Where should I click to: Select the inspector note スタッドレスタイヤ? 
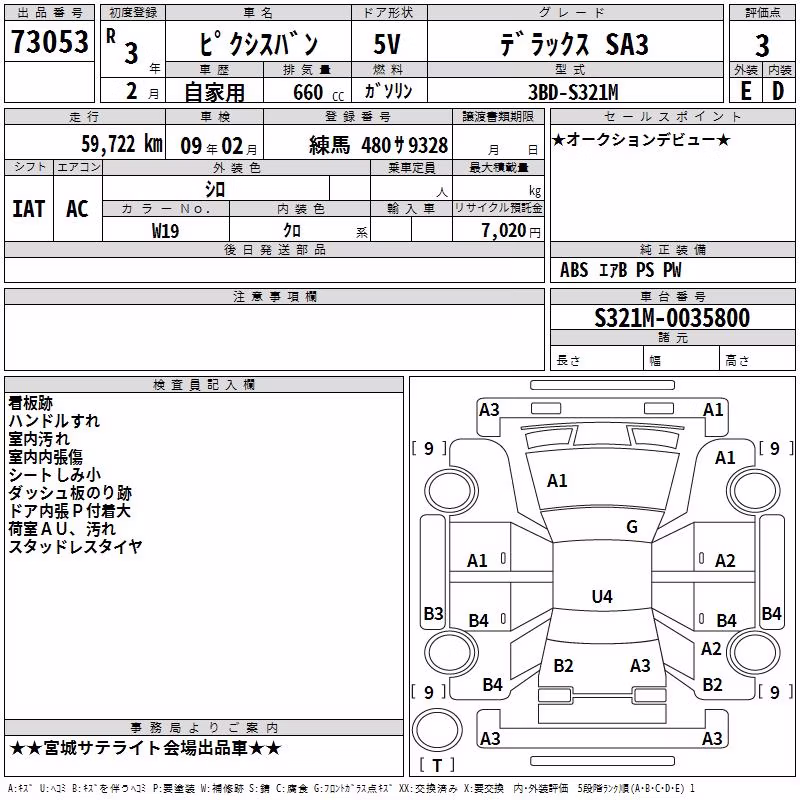(x=76, y=546)
